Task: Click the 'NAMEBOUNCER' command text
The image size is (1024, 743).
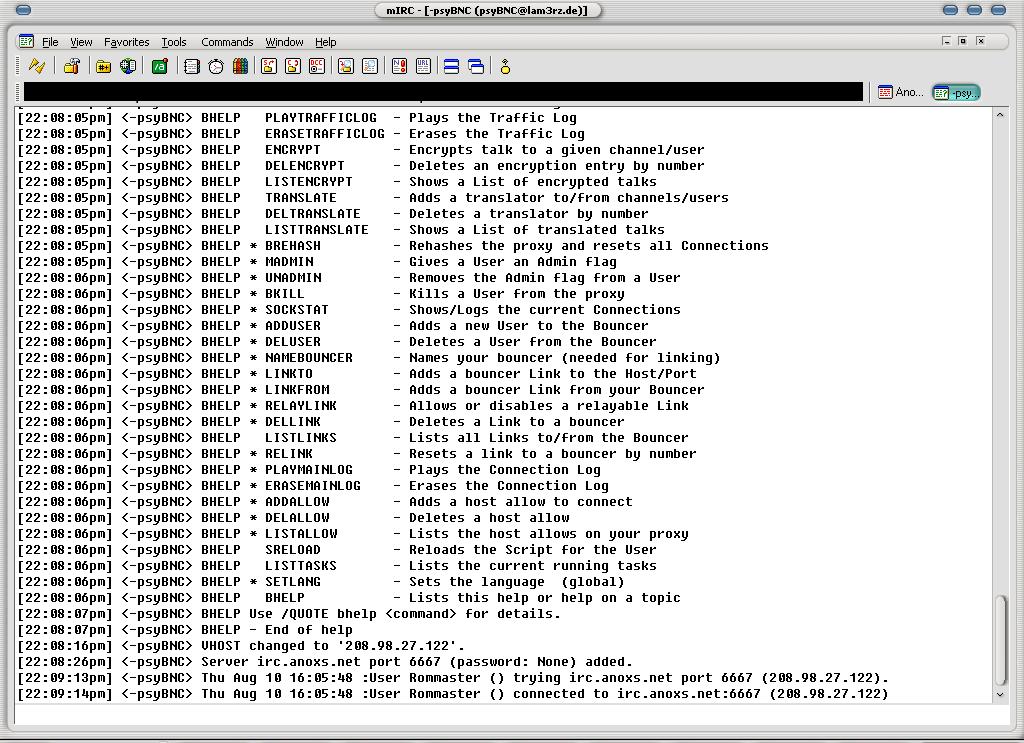Action: click(x=309, y=358)
